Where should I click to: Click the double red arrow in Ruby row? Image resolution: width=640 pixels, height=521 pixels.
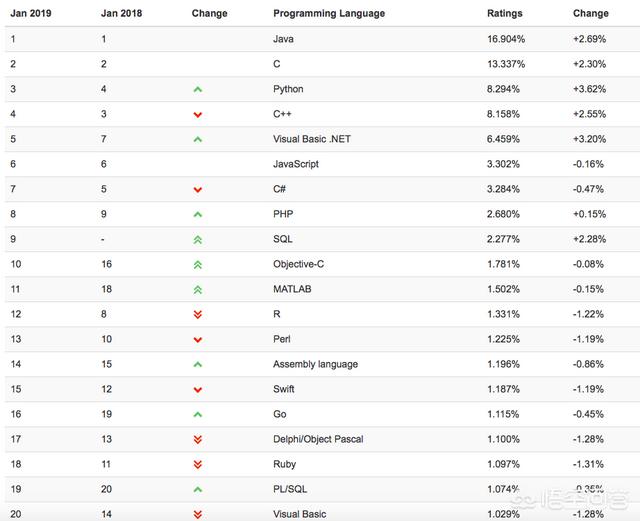pos(198,464)
